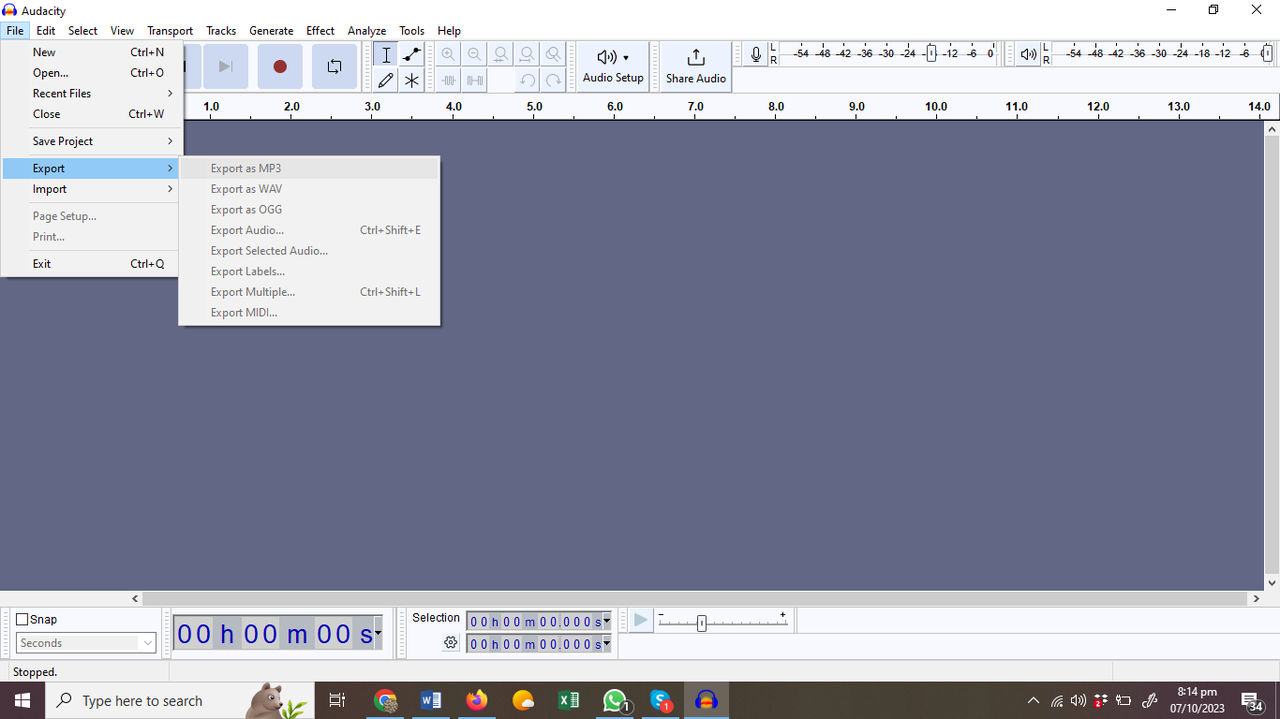The height and width of the screenshot is (719, 1280).
Task: Open selection end time format arrow
Action: tap(606, 644)
